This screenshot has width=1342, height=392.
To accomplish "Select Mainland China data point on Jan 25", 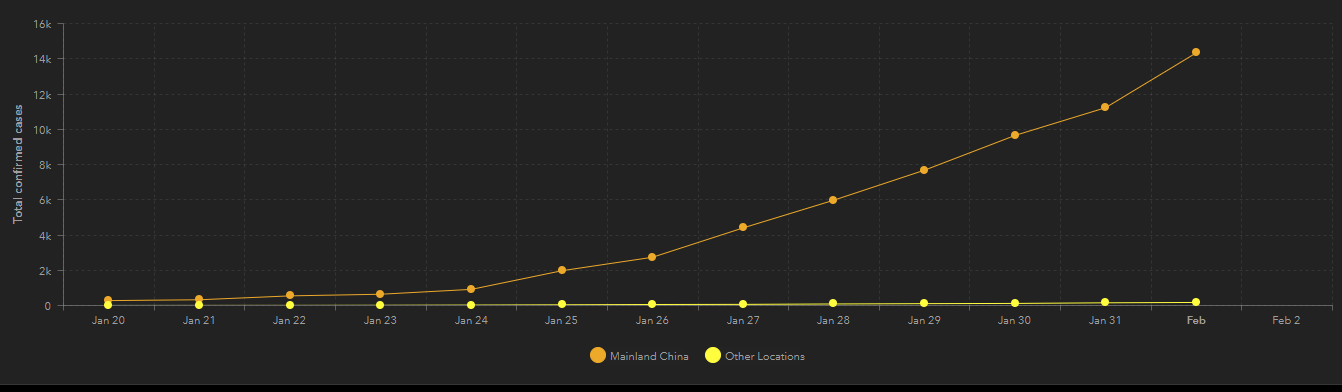I will (x=562, y=270).
